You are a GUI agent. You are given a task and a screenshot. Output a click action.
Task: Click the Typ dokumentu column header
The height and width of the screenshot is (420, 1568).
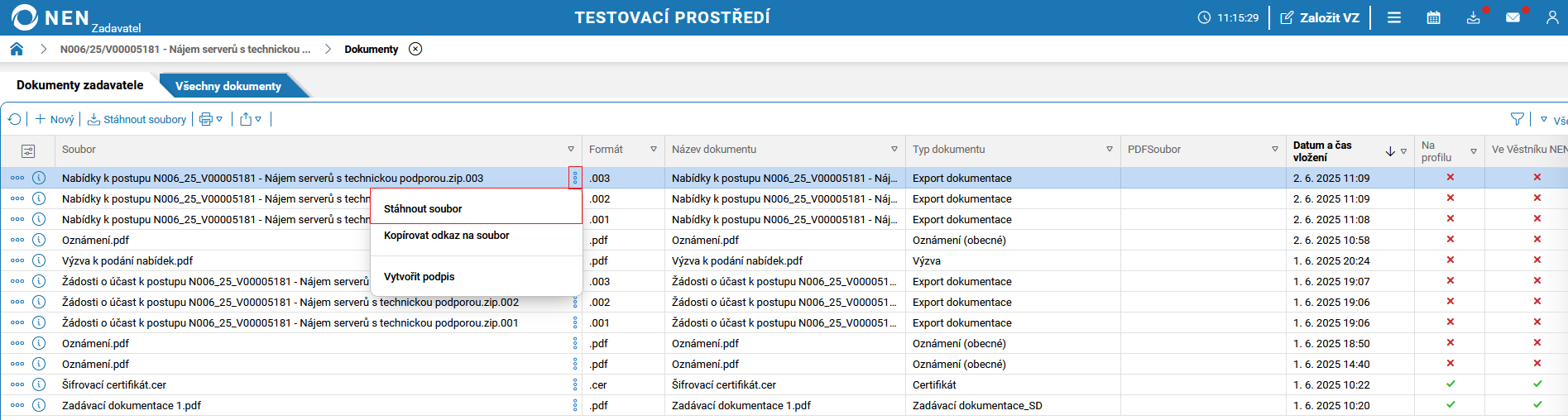point(948,150)
